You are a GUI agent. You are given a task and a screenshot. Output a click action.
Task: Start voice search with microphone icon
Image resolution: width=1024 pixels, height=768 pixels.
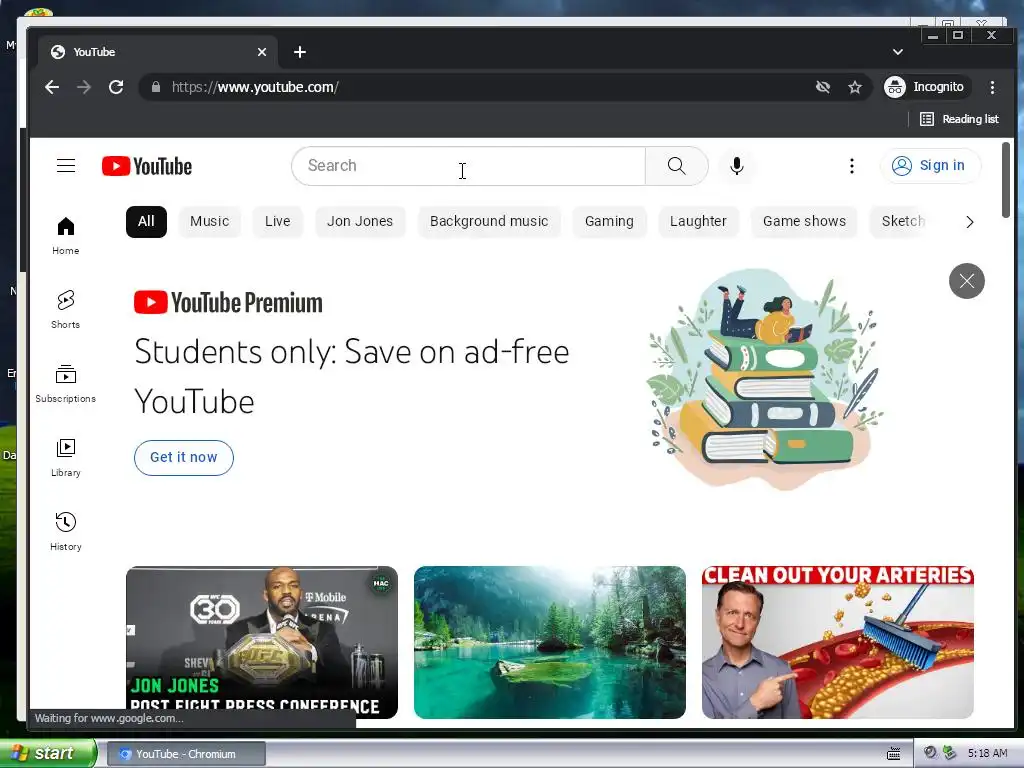[x=737, y=166]
